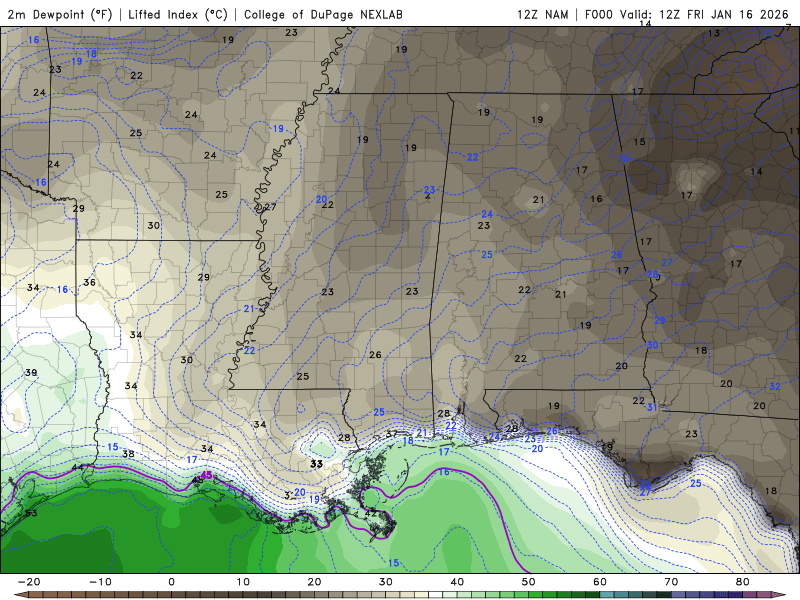The height and width of the screenshot is (600, 800).
Task: Click the dewpoint value "36" near the Texas border
Action: (x=89, y=282)
